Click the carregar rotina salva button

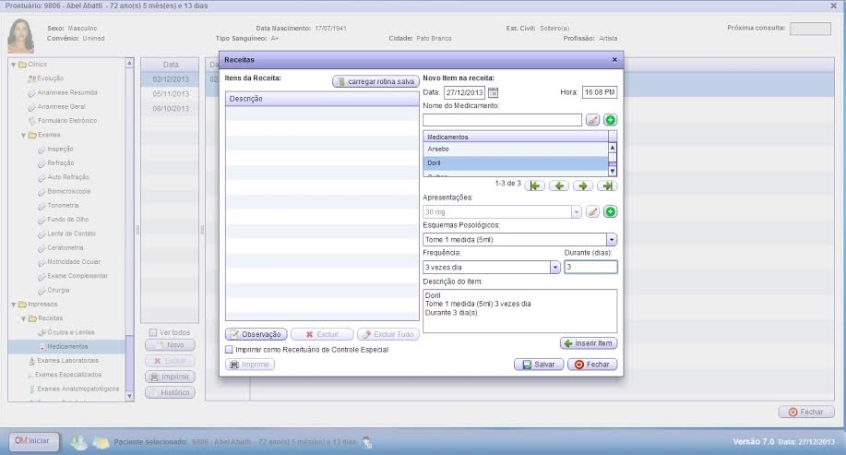[376, 82]
